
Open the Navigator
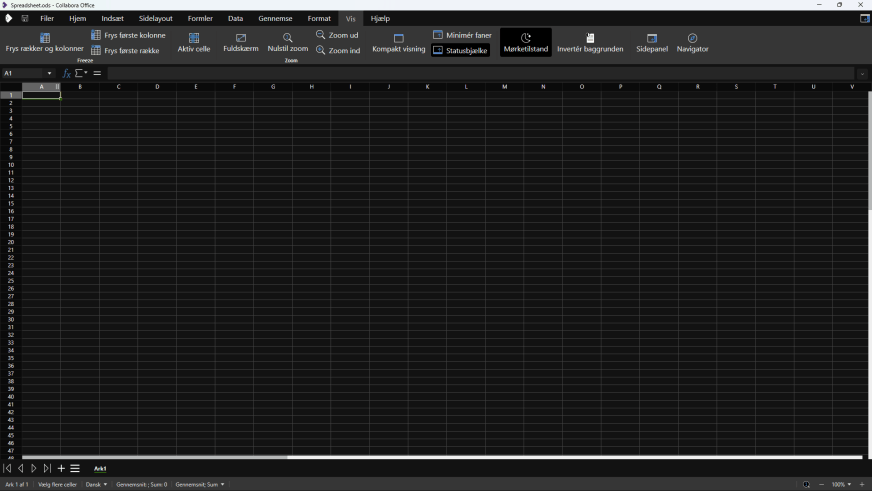(692, 43)
